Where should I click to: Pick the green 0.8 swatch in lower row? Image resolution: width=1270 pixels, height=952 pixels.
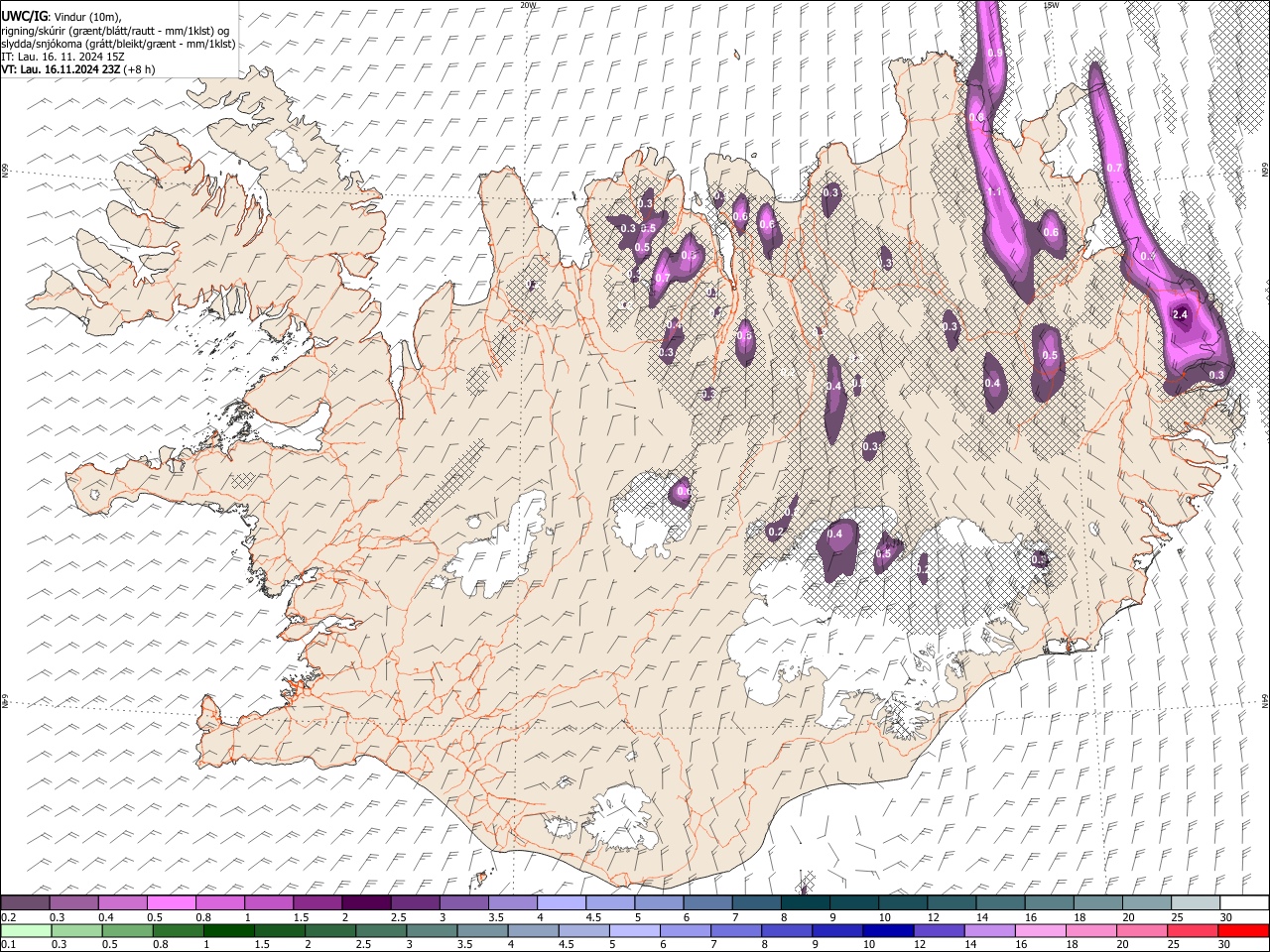point(179,930)
